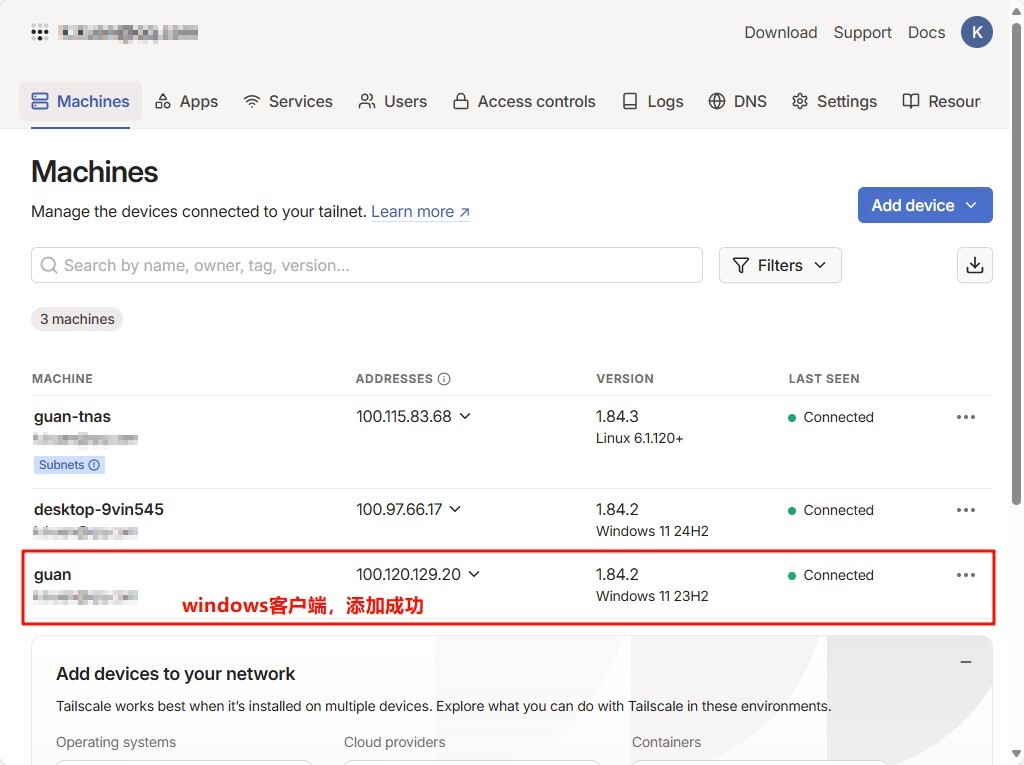The width and height of the screenshot is (1024, 765).
Task: Open the three-dot menu for guan-tnas
Action: pyautogui.click(x=965, y=417)
